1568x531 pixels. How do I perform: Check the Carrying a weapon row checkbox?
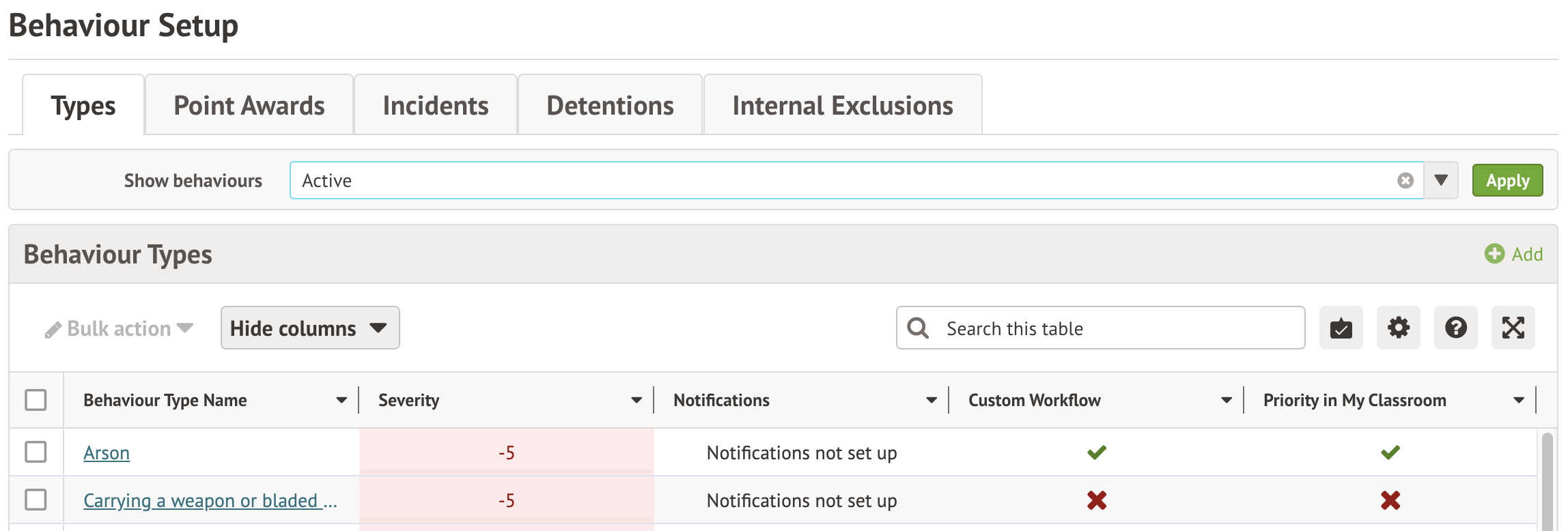(36, 500)
